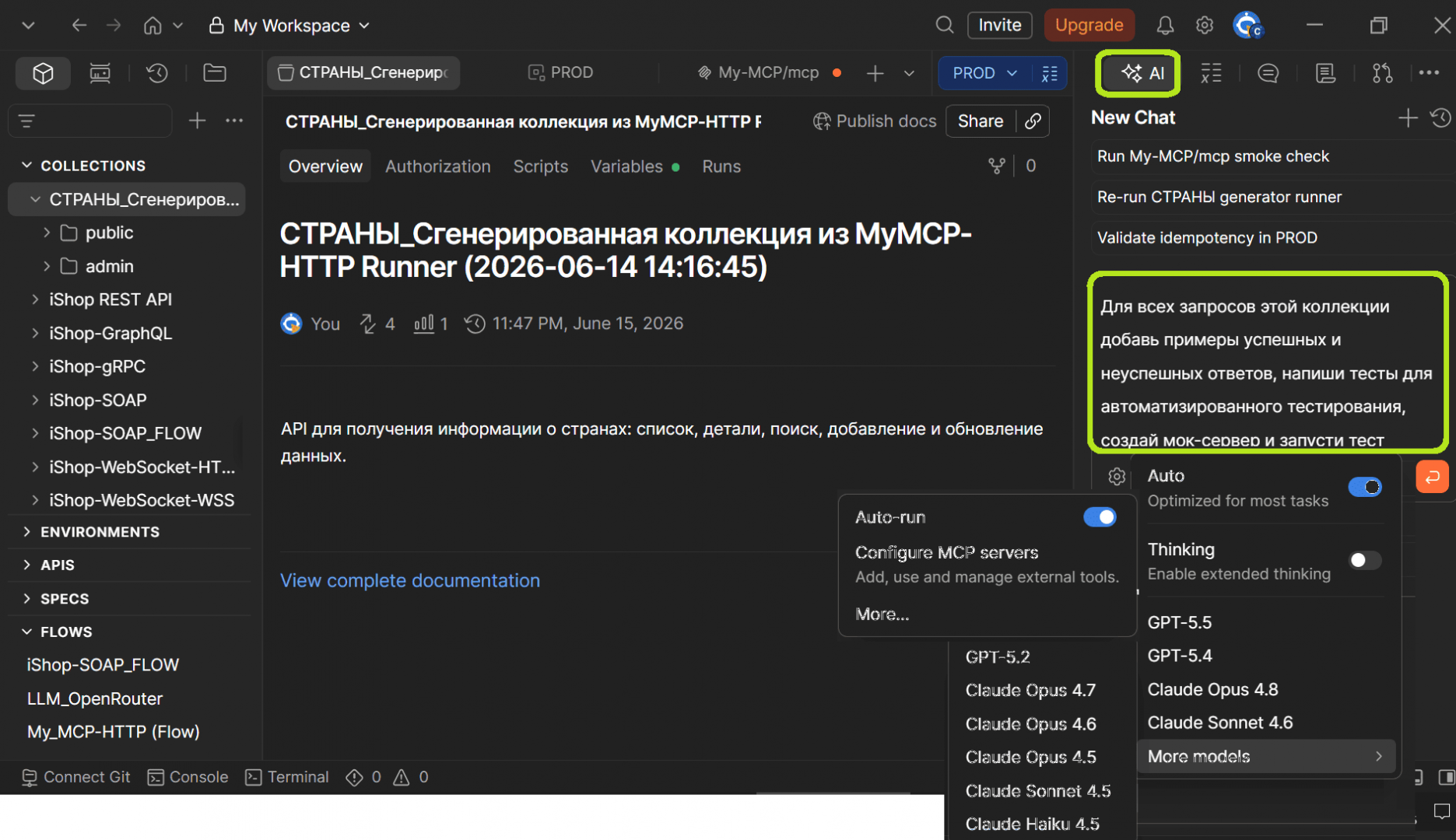Expand the More models submenu

pos(1265,756)
